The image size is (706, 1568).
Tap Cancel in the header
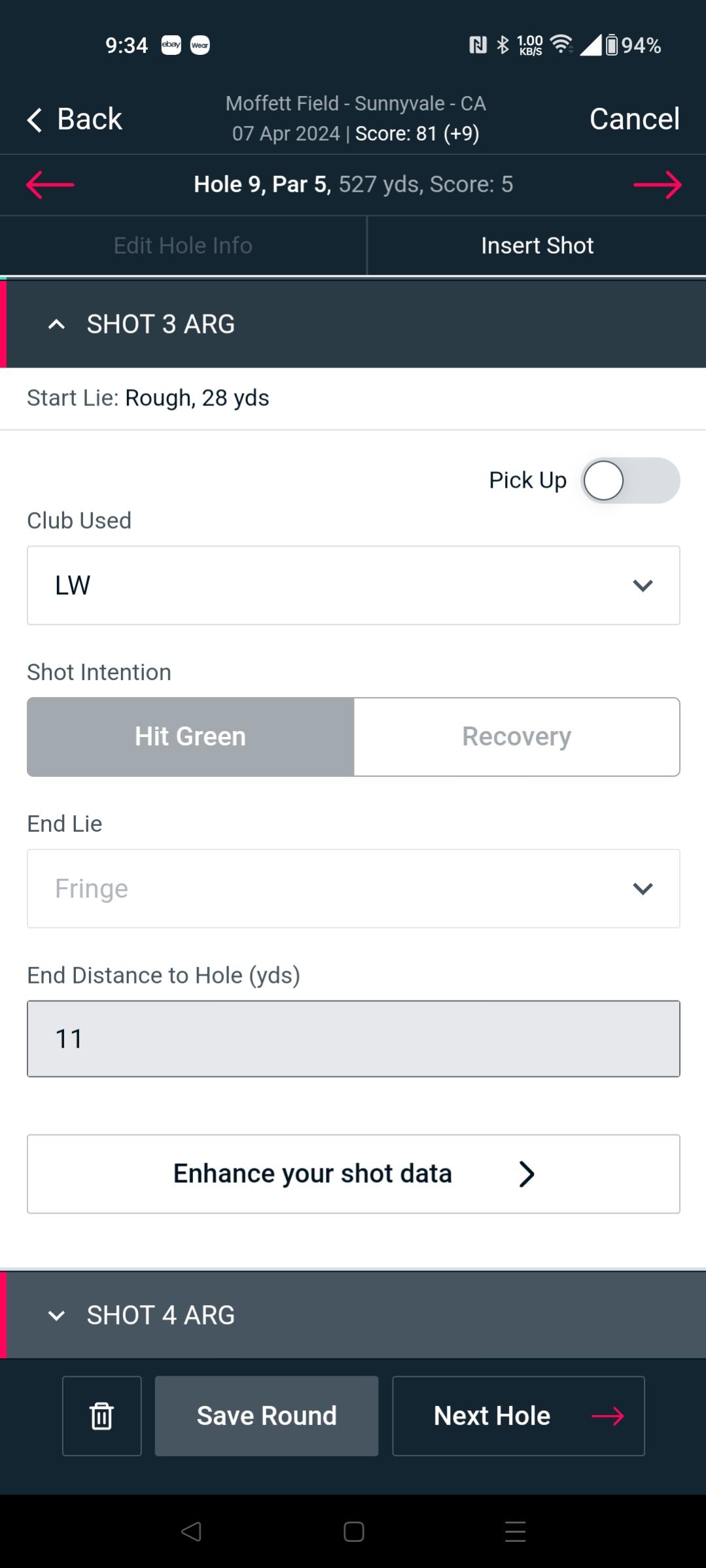point(634,119)
